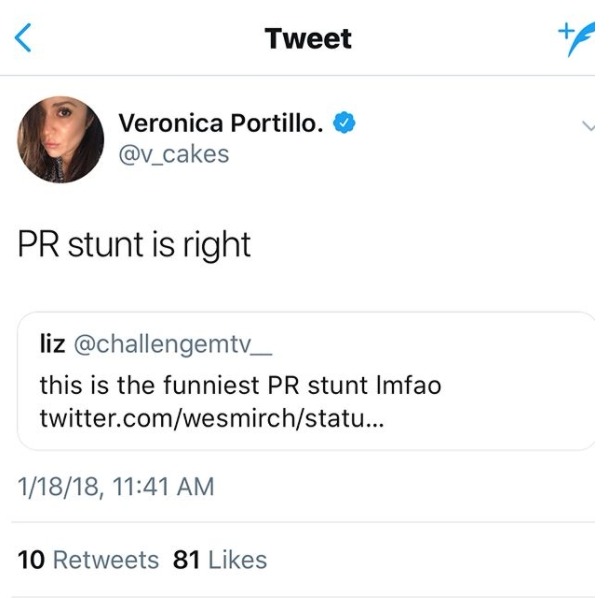Screen dimensions: 610x598
Task: Tap the plus sign on compose icon
Action: tap(566, 29)
